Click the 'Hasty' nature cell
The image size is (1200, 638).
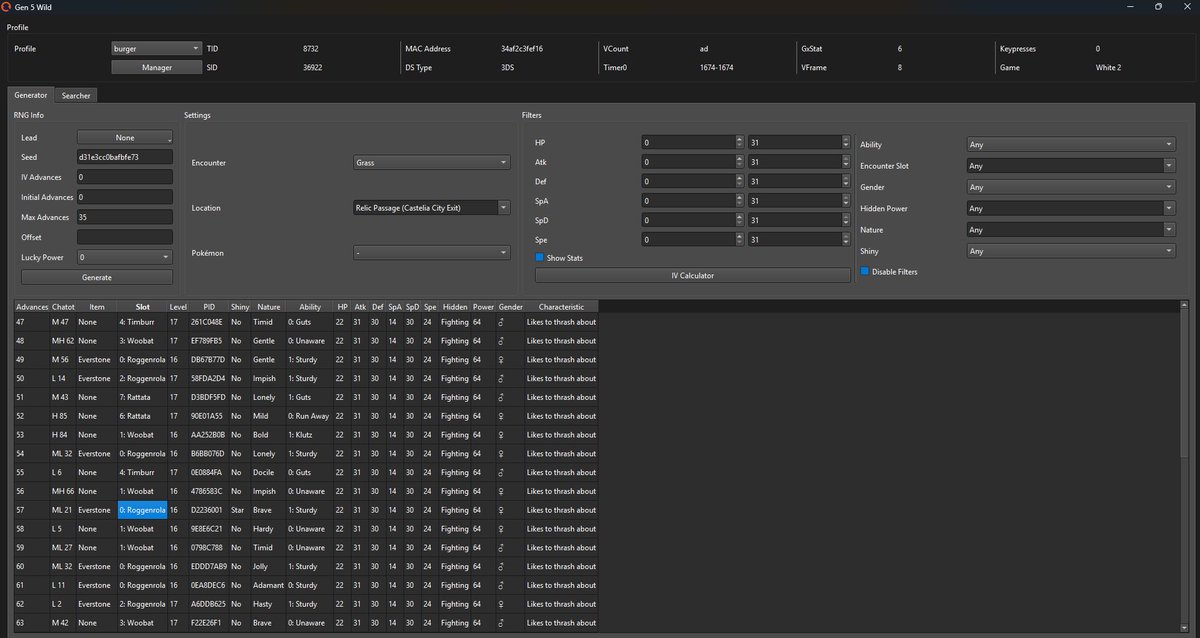point(269,604)
